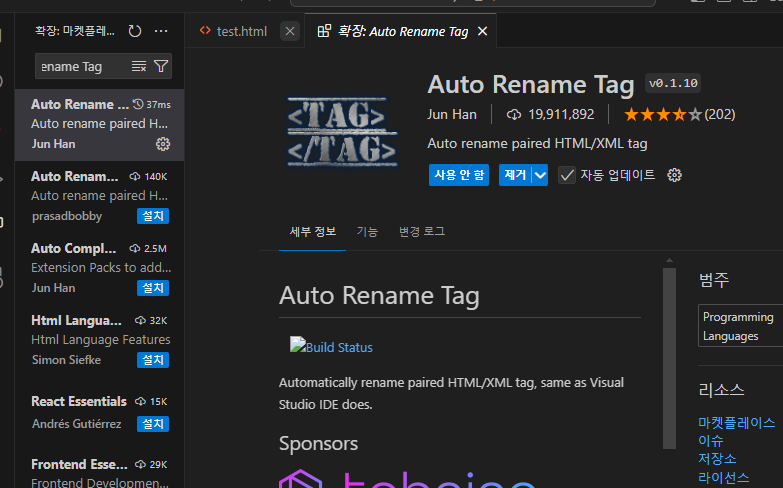Open the star rating reviews
The image size is (783, 488).
tap(679, 115)
